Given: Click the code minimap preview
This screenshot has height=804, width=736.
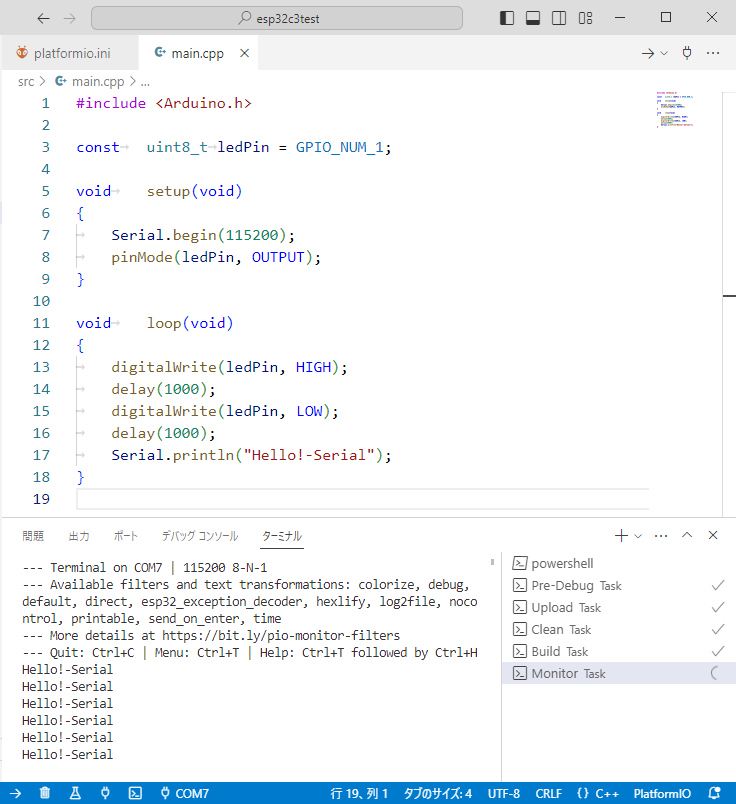Looking at the screenshot, I should (674, 110).
